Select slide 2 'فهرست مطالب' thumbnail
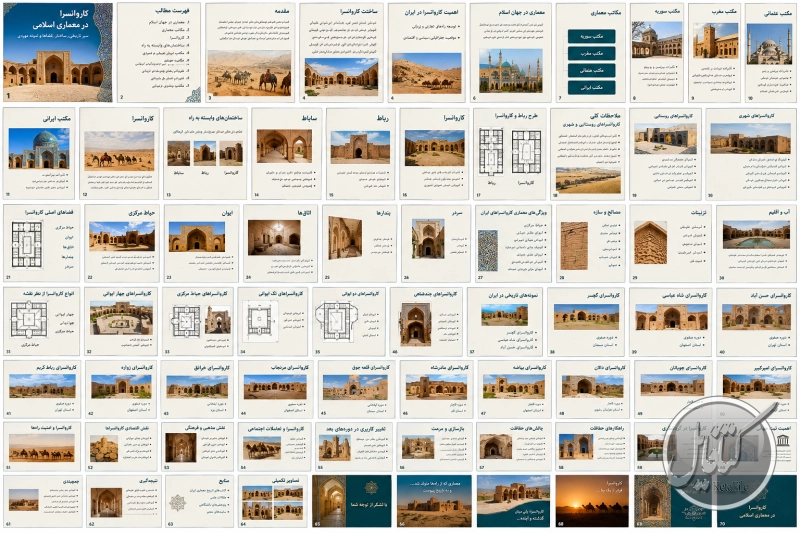The image size is (800, 533). pos(159,53)
